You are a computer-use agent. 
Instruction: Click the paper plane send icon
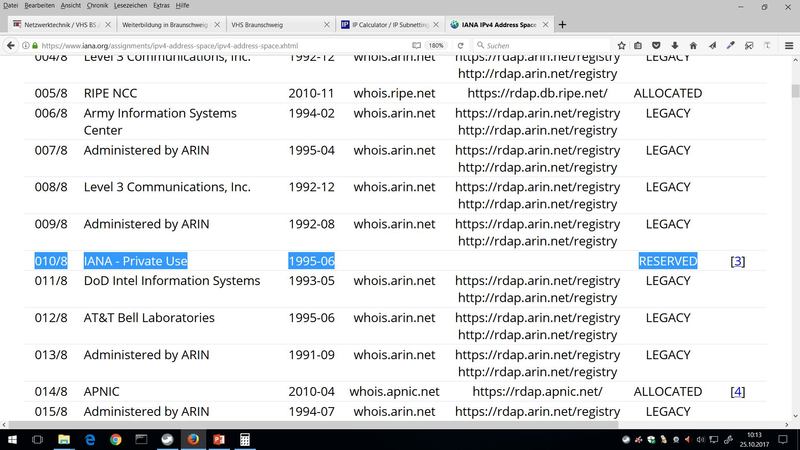(712, 45)
